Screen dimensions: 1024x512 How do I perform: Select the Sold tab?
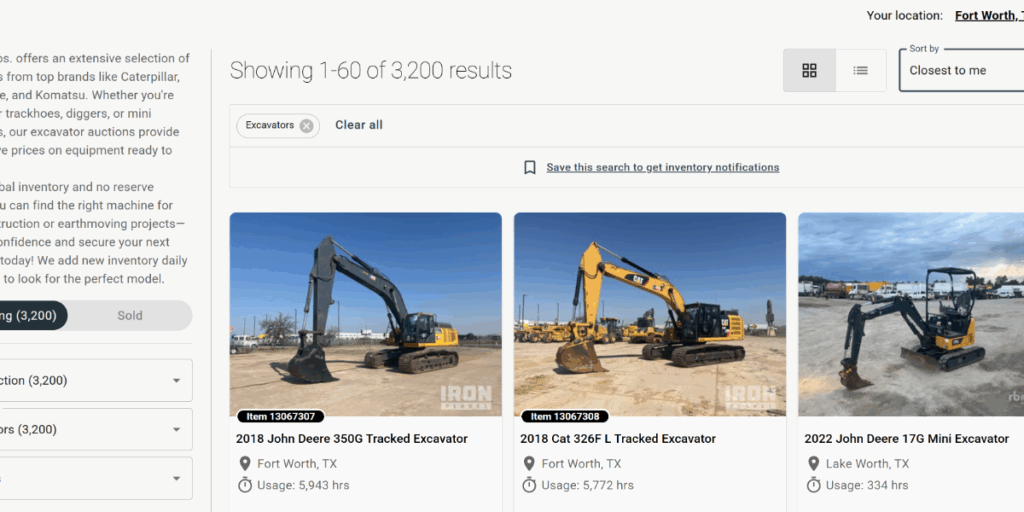pyautogui.click(x=130, y=315)
